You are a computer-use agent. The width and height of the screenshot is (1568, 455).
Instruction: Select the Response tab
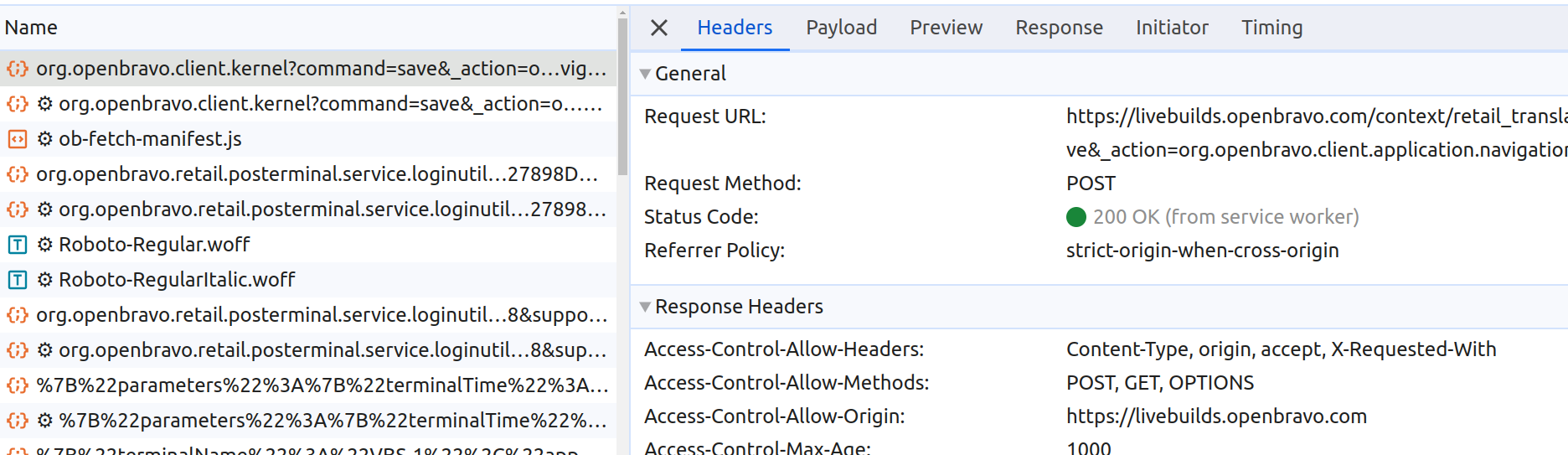(1059, 28)
